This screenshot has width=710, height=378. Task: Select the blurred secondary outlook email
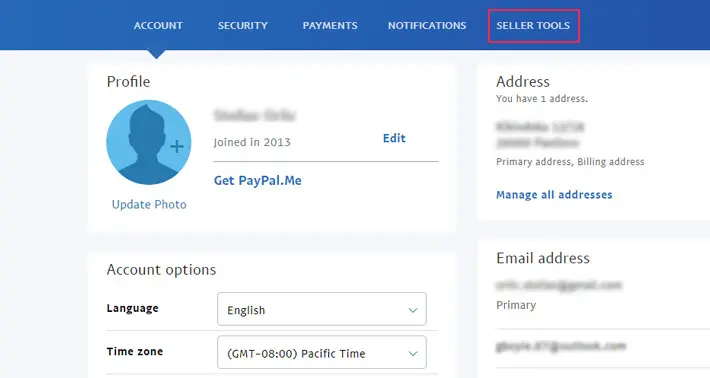pos(561,346)
